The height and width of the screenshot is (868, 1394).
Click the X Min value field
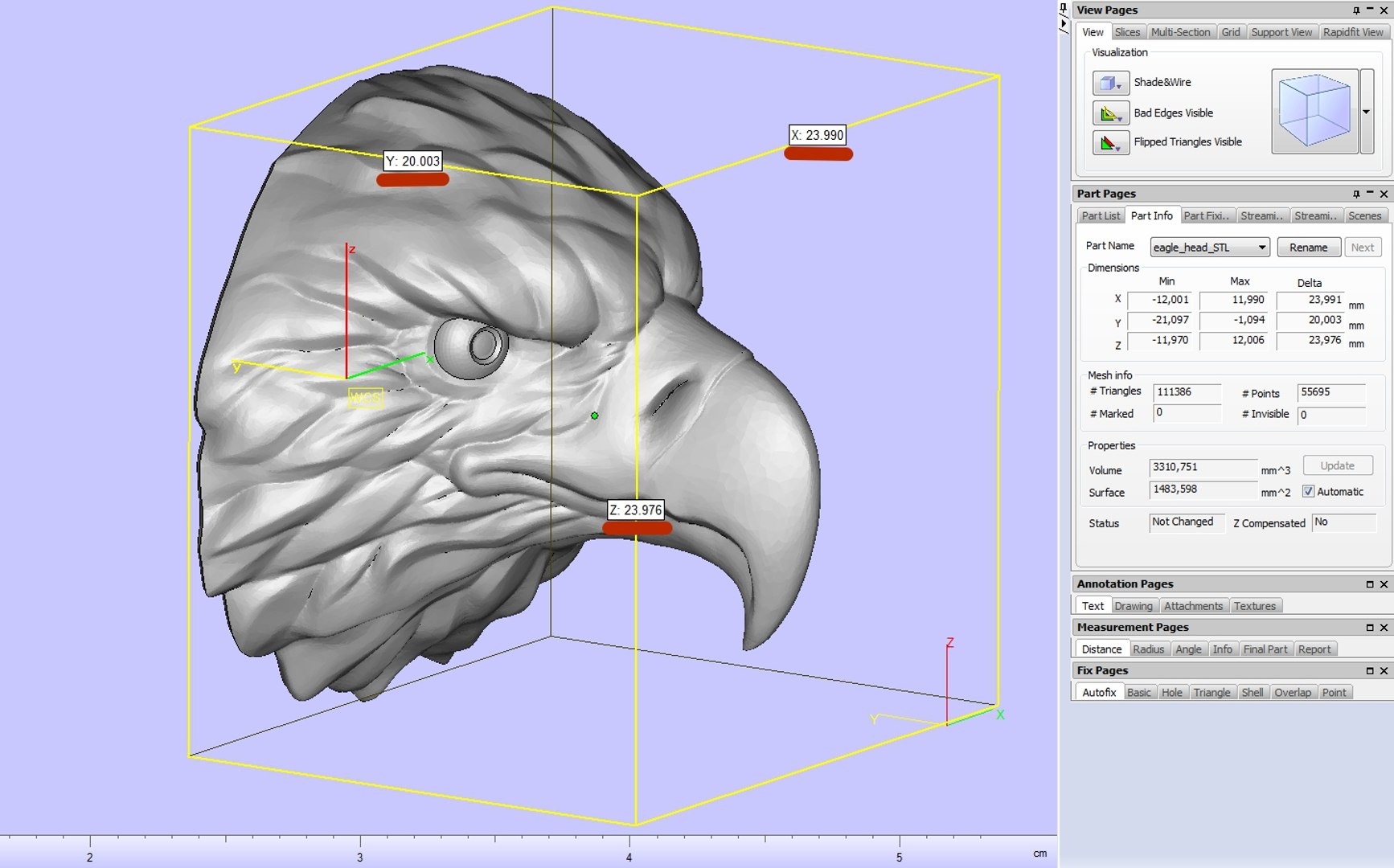1161,301
